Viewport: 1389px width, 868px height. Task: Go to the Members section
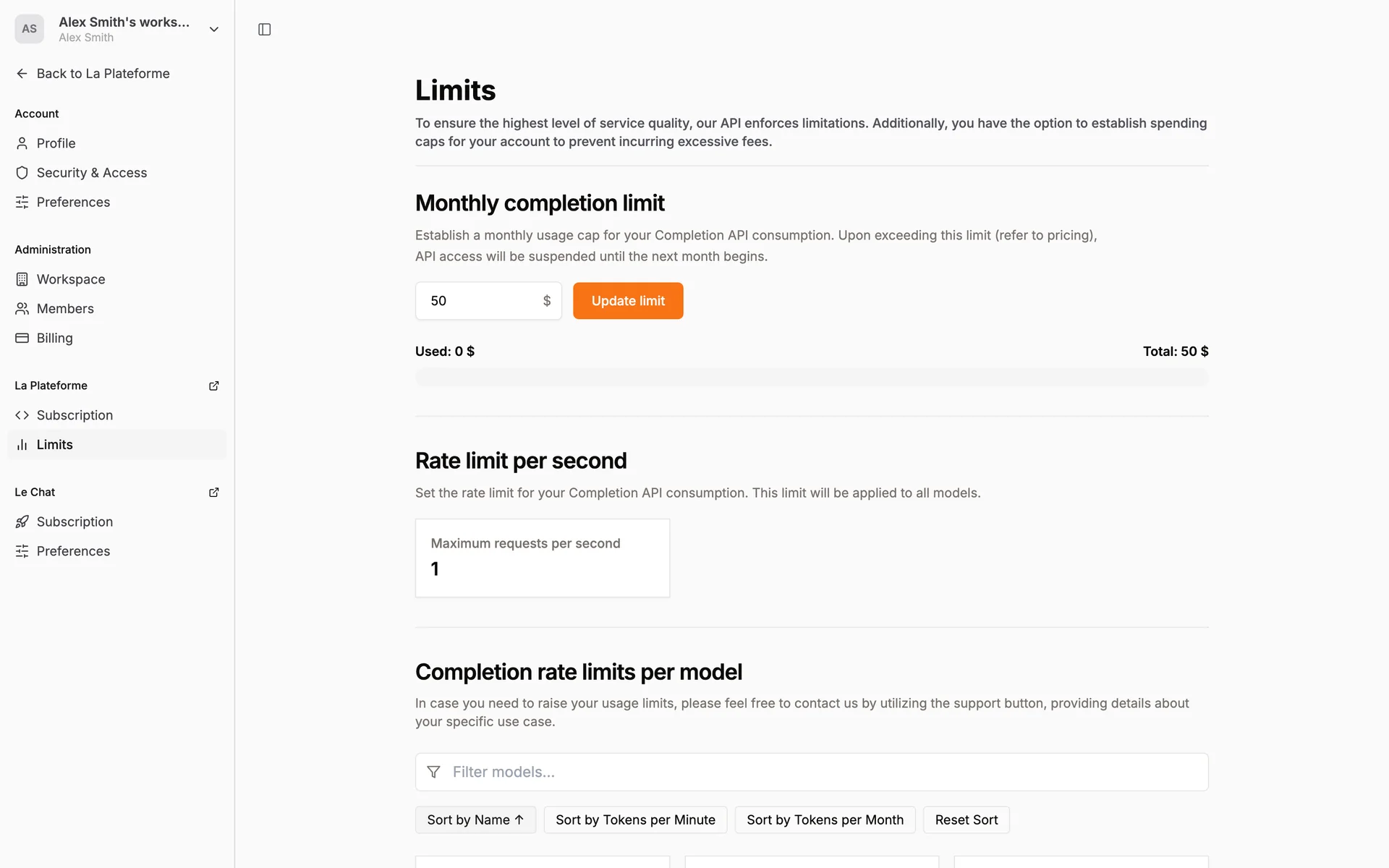click(65, 309)
